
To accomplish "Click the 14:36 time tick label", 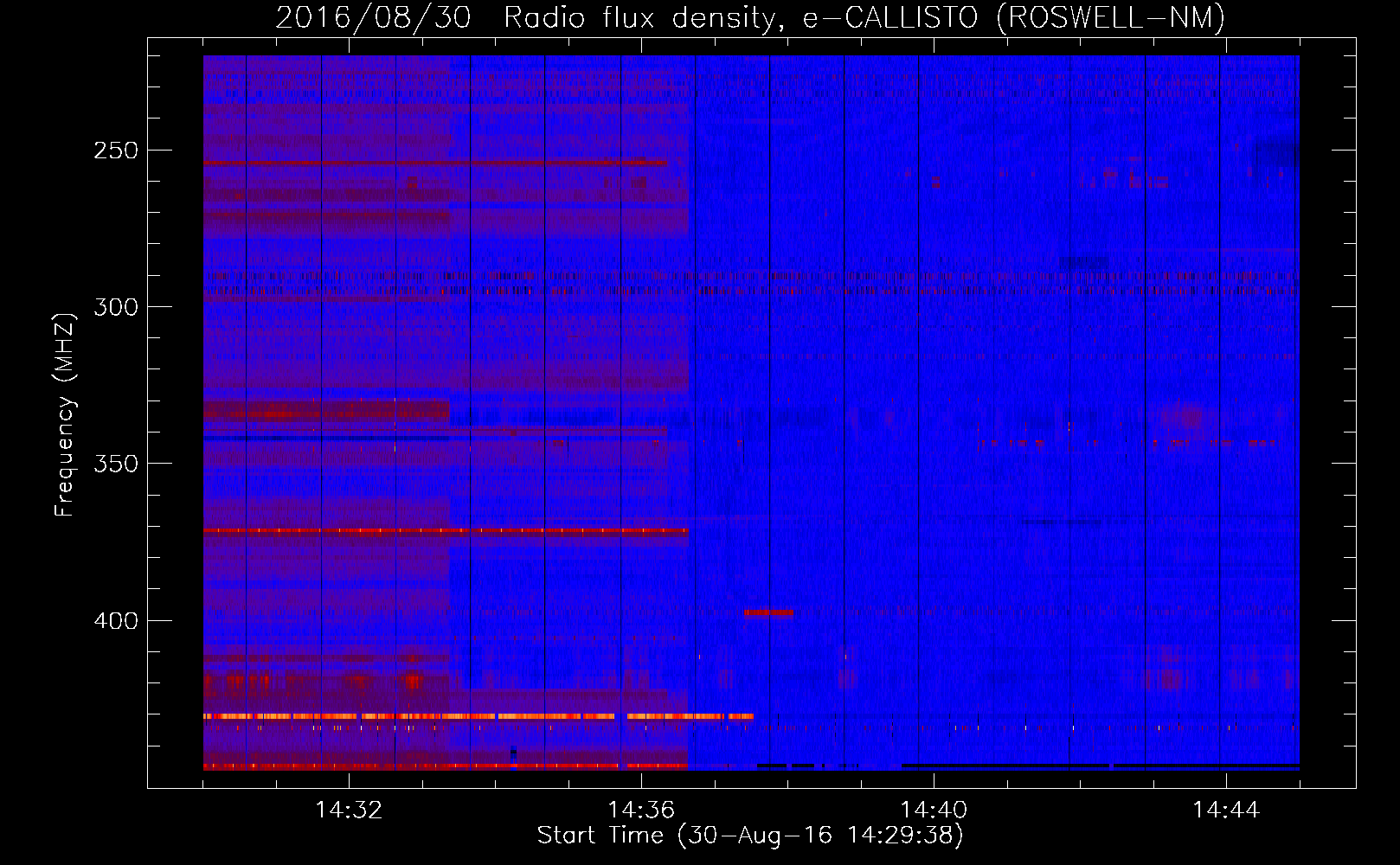I will point(641,810).
